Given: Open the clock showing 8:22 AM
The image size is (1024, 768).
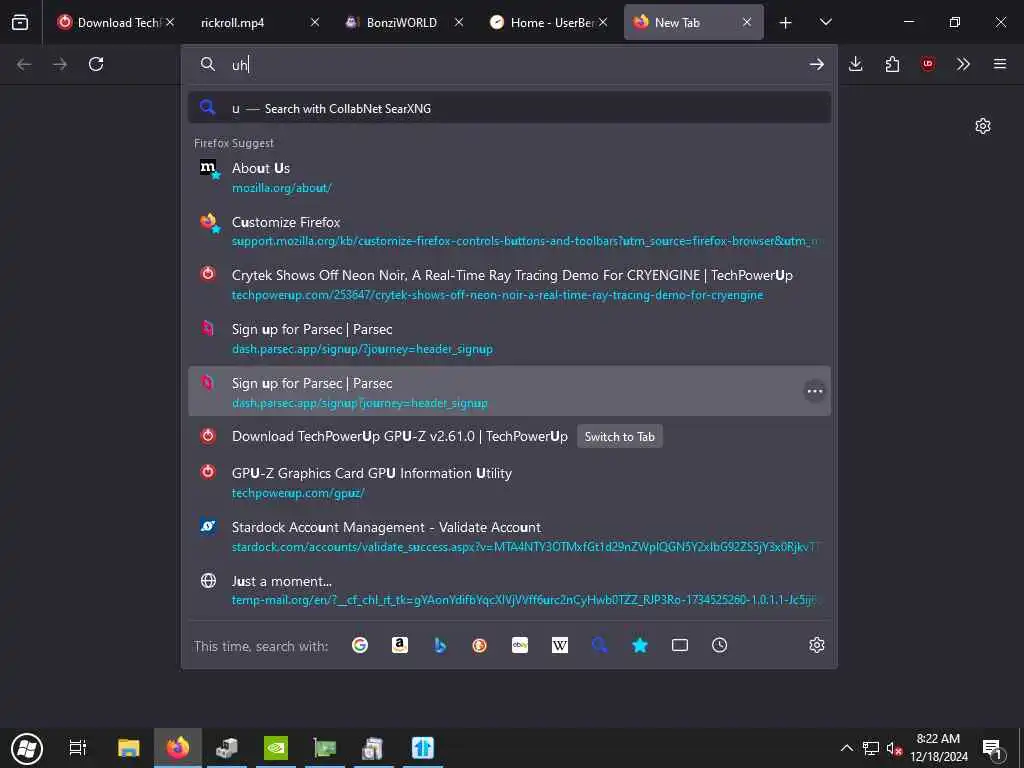Looking at the screenshot, I should (938, 748).
